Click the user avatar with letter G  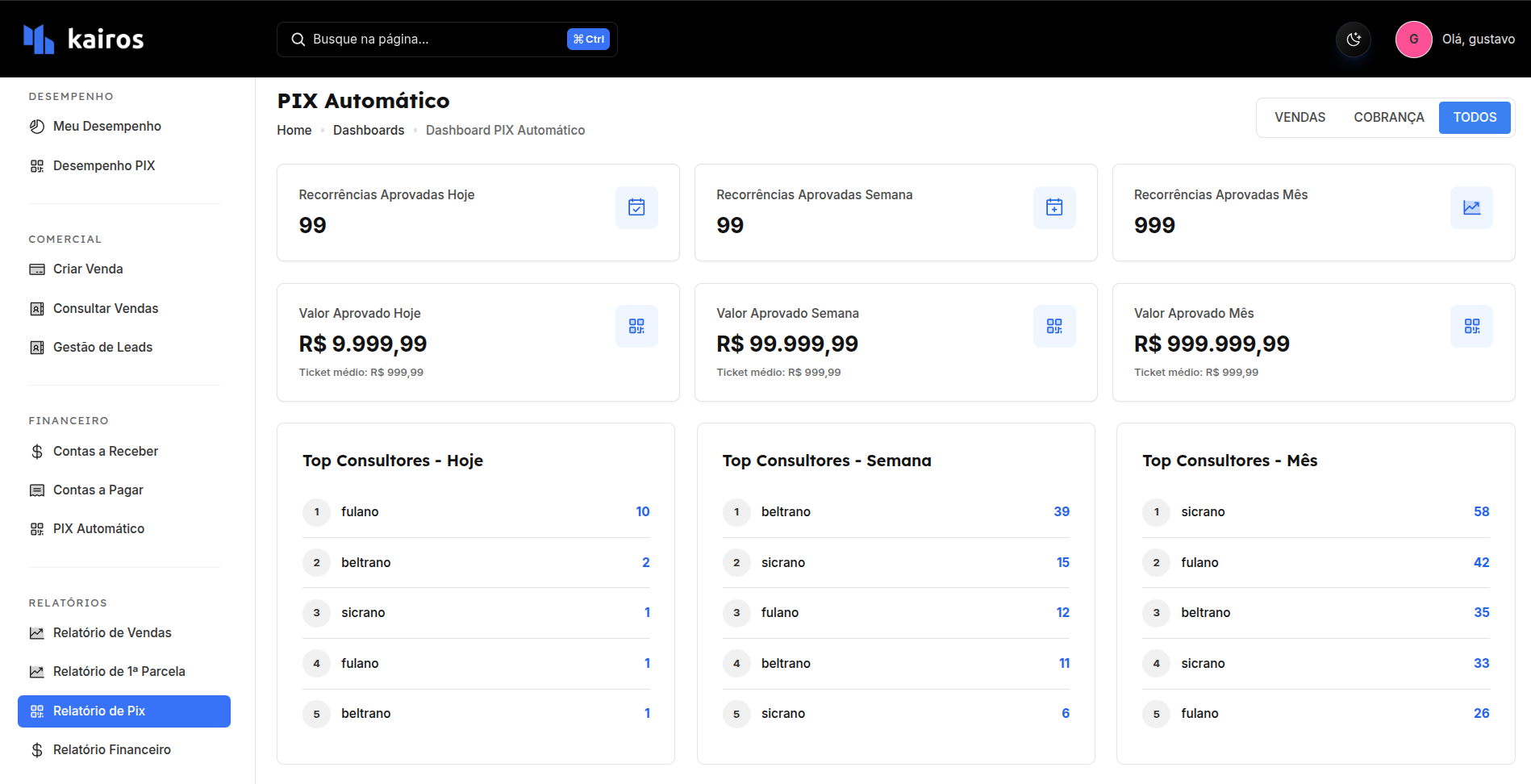(x=1413, y=40)
